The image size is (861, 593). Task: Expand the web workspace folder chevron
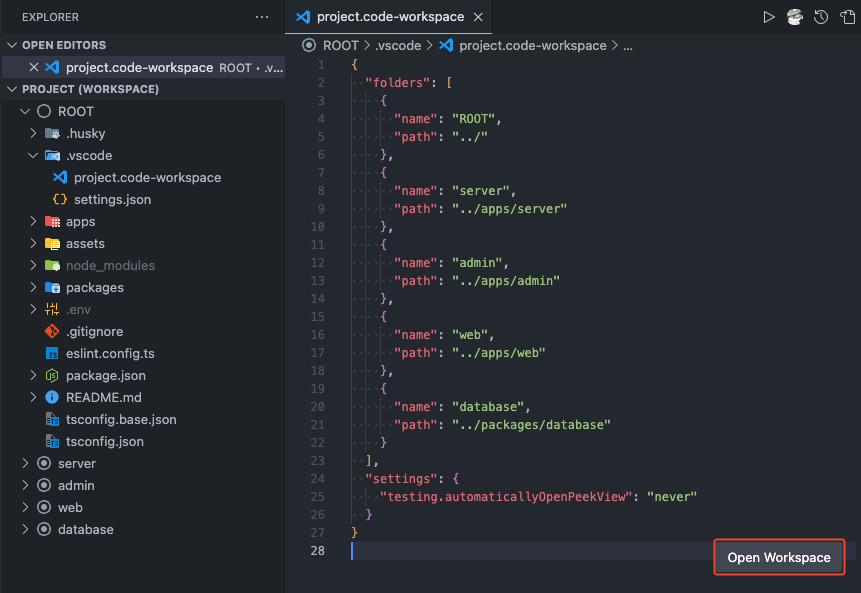coord(25,507)
